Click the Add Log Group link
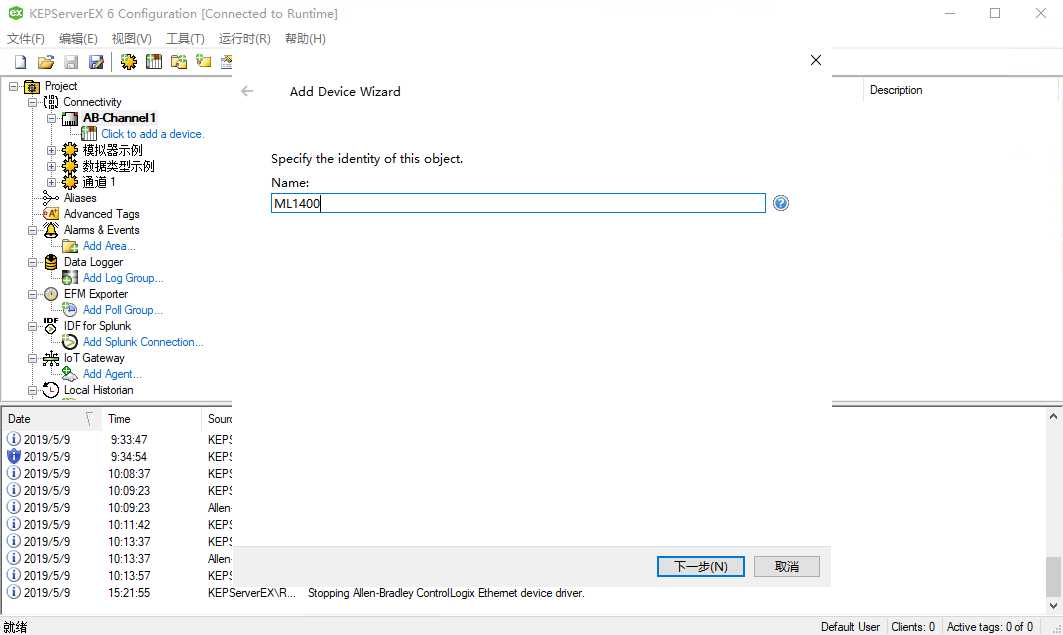Image resolution: width=1063 pixels, height=635 pixels. click(123, 278)
